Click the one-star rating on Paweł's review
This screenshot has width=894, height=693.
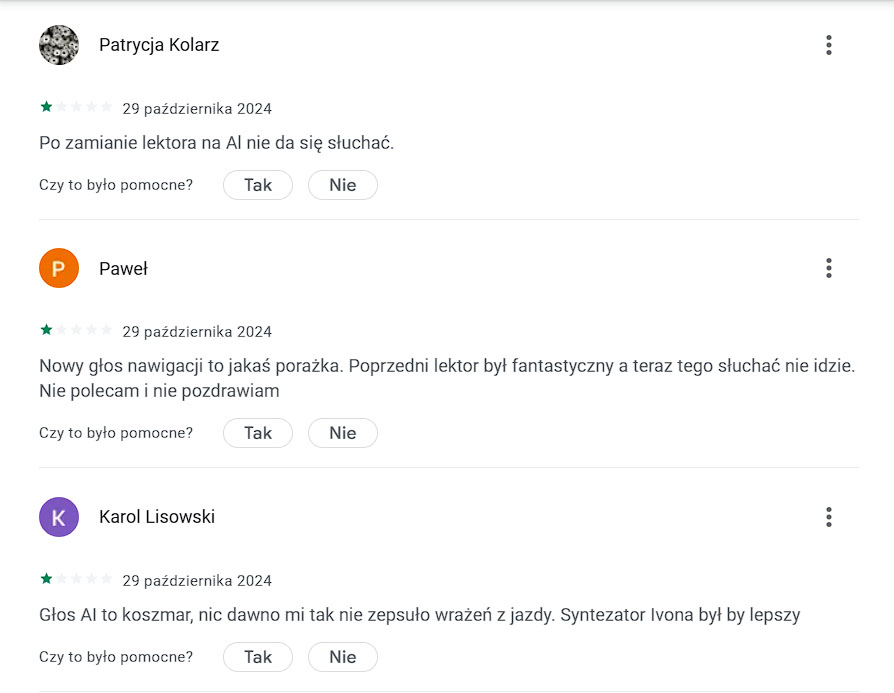click(75, 330)
